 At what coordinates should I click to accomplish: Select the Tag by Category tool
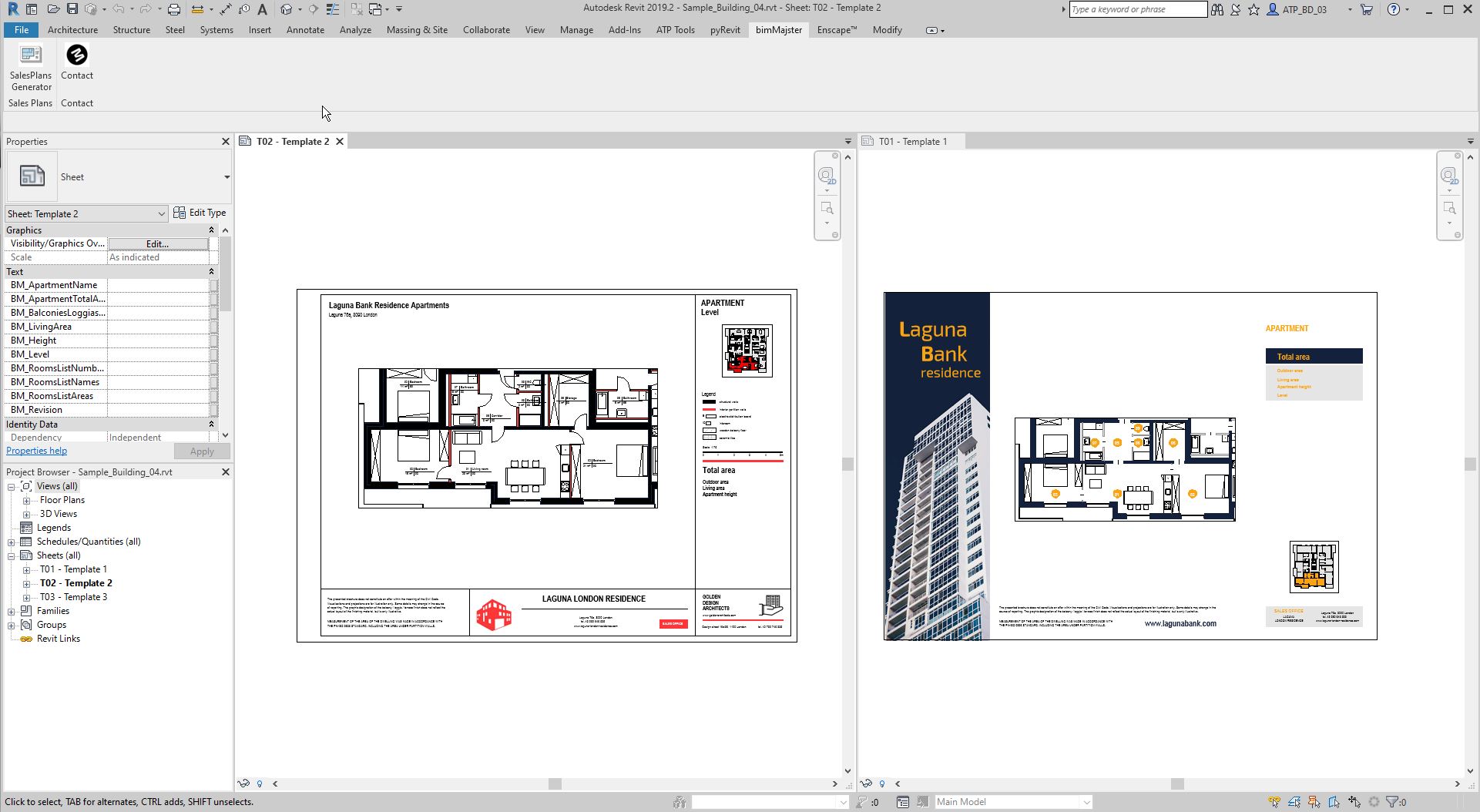click(x=244, y=9)
